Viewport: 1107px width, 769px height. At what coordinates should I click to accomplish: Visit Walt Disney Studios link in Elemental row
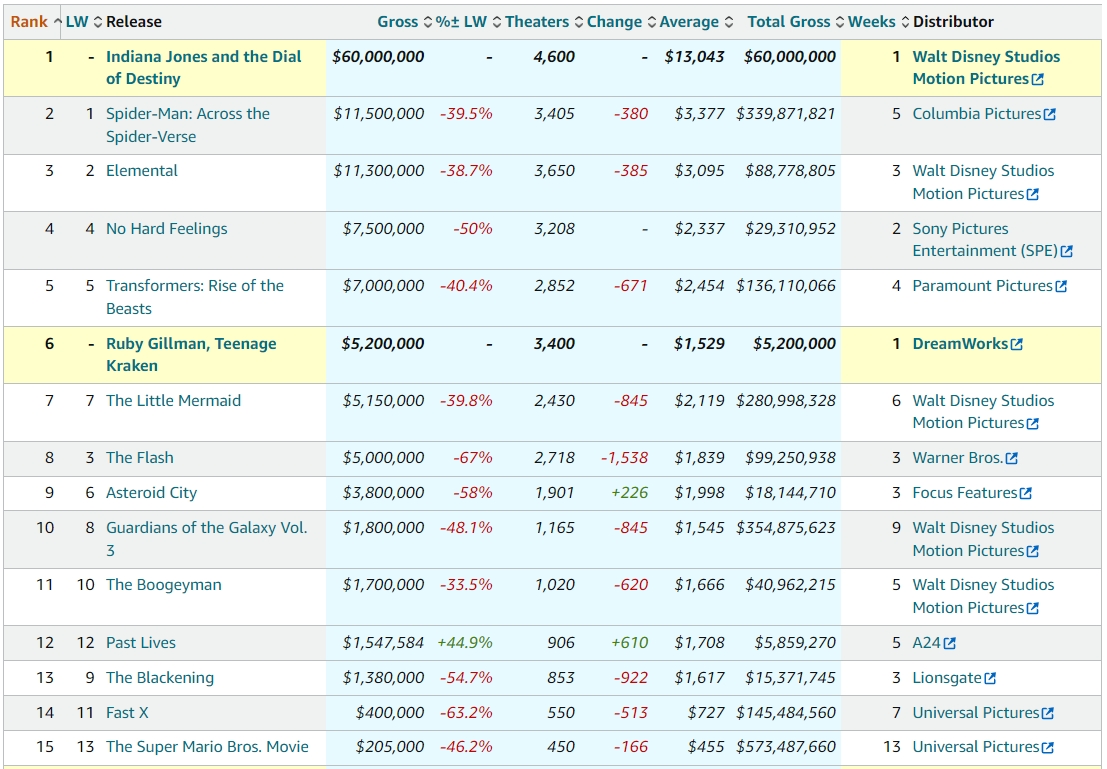point(983,182)
